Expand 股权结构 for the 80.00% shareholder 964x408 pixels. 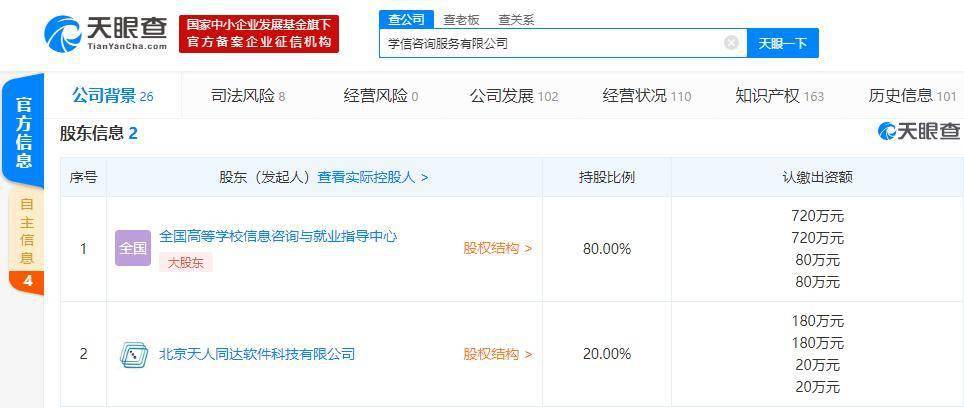pos(497,248)
